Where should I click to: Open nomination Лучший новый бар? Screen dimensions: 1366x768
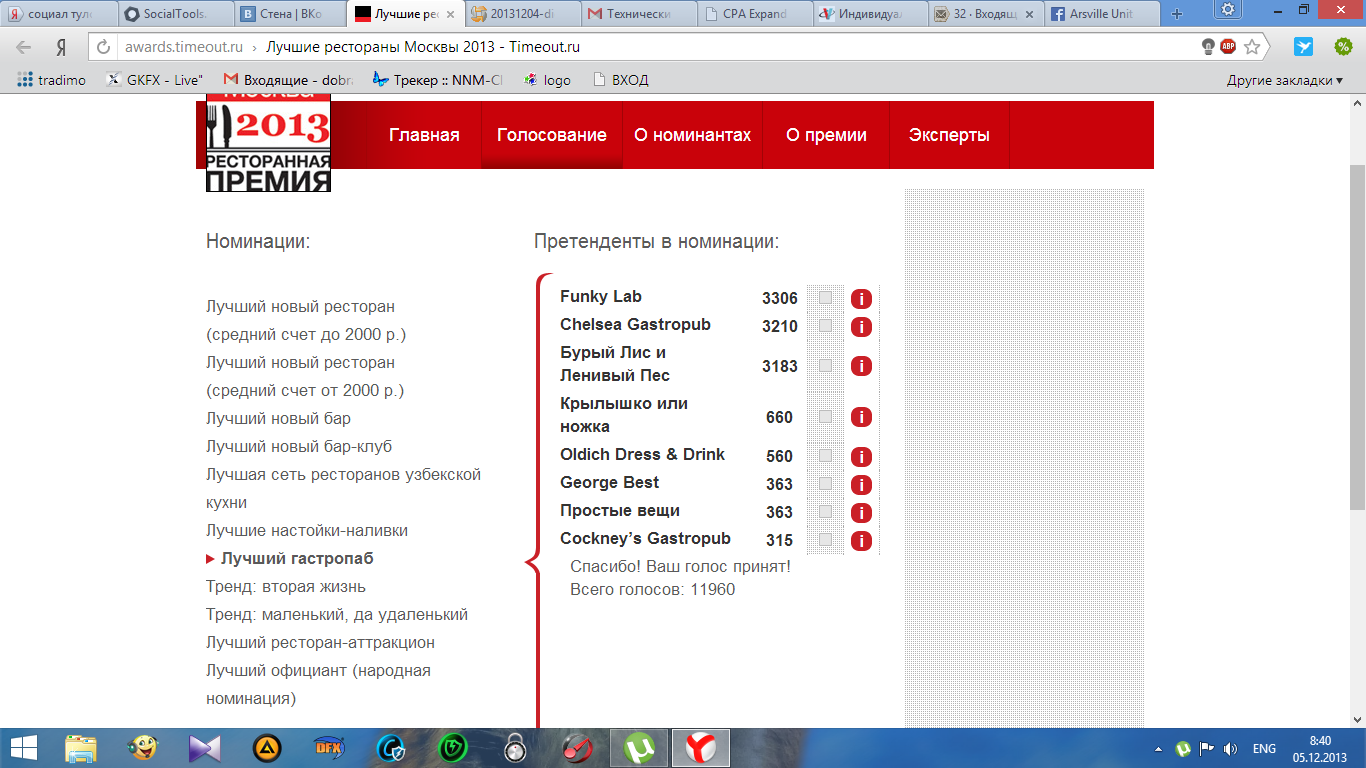pos(278,418)
